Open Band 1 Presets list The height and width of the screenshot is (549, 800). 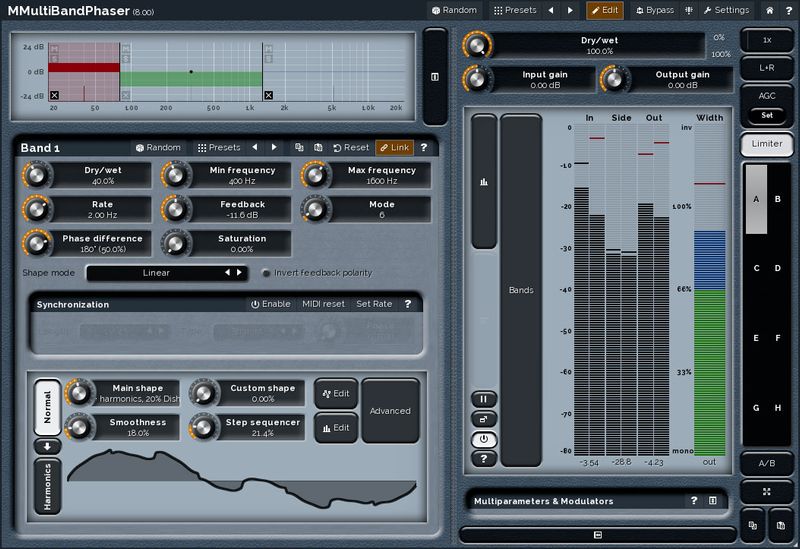[x=219, y=147]
